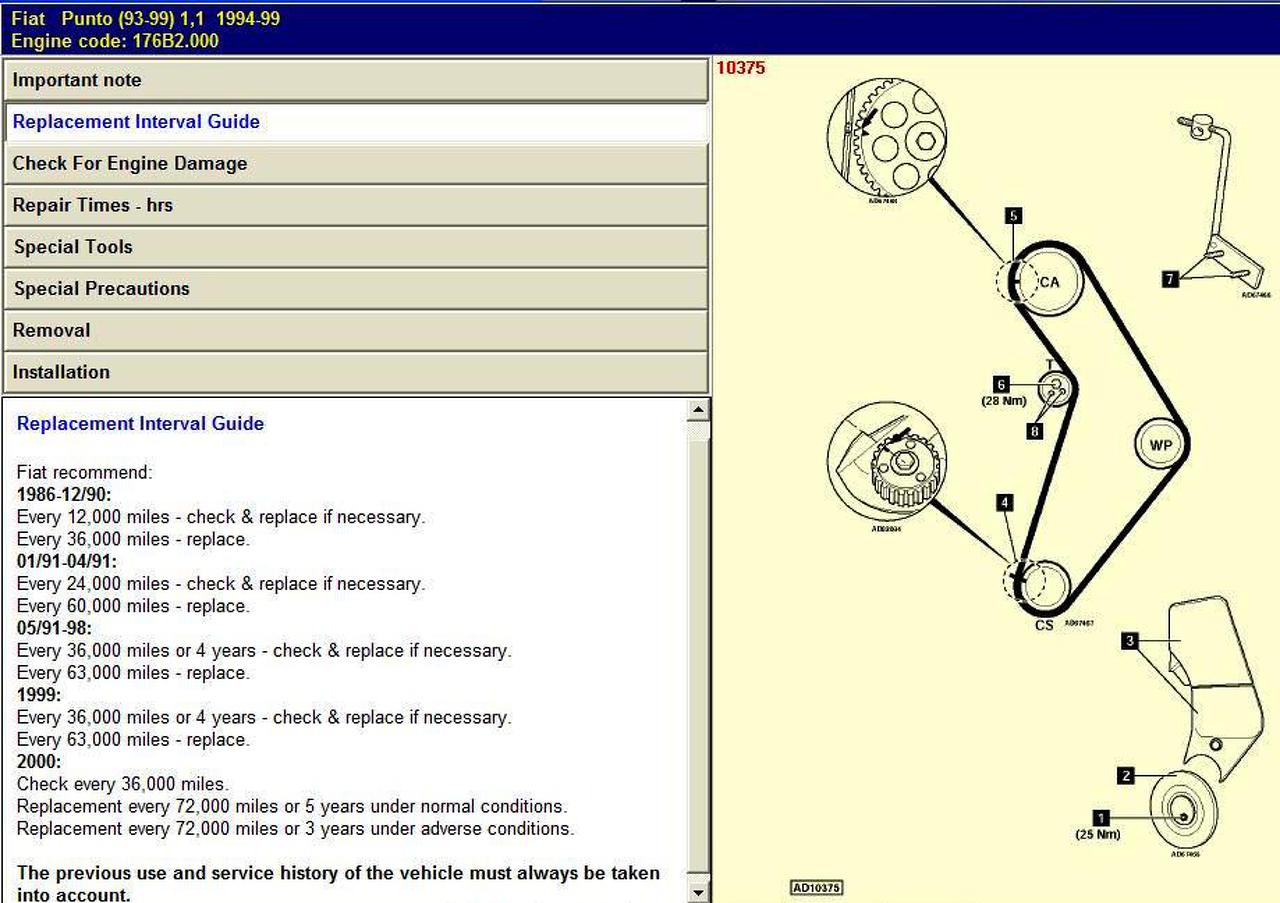The width and height of the screenshot is (1280, 903).
Task: Click the scroll up arrow of text pane
Action: coord(700,409)
